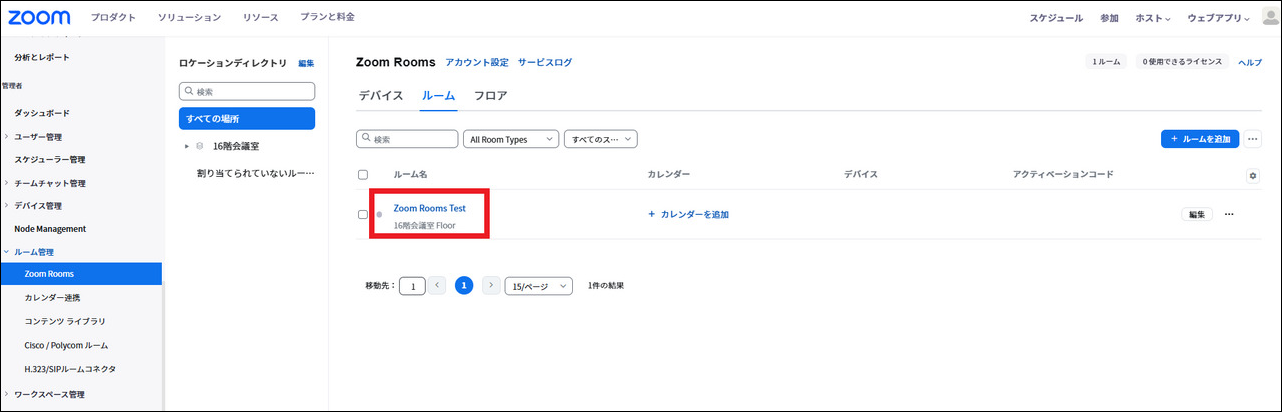This screenshot has width=1282, height=412.
Task: Click status dot beside Zoom Rooms Test
Action: pos(379,214)
